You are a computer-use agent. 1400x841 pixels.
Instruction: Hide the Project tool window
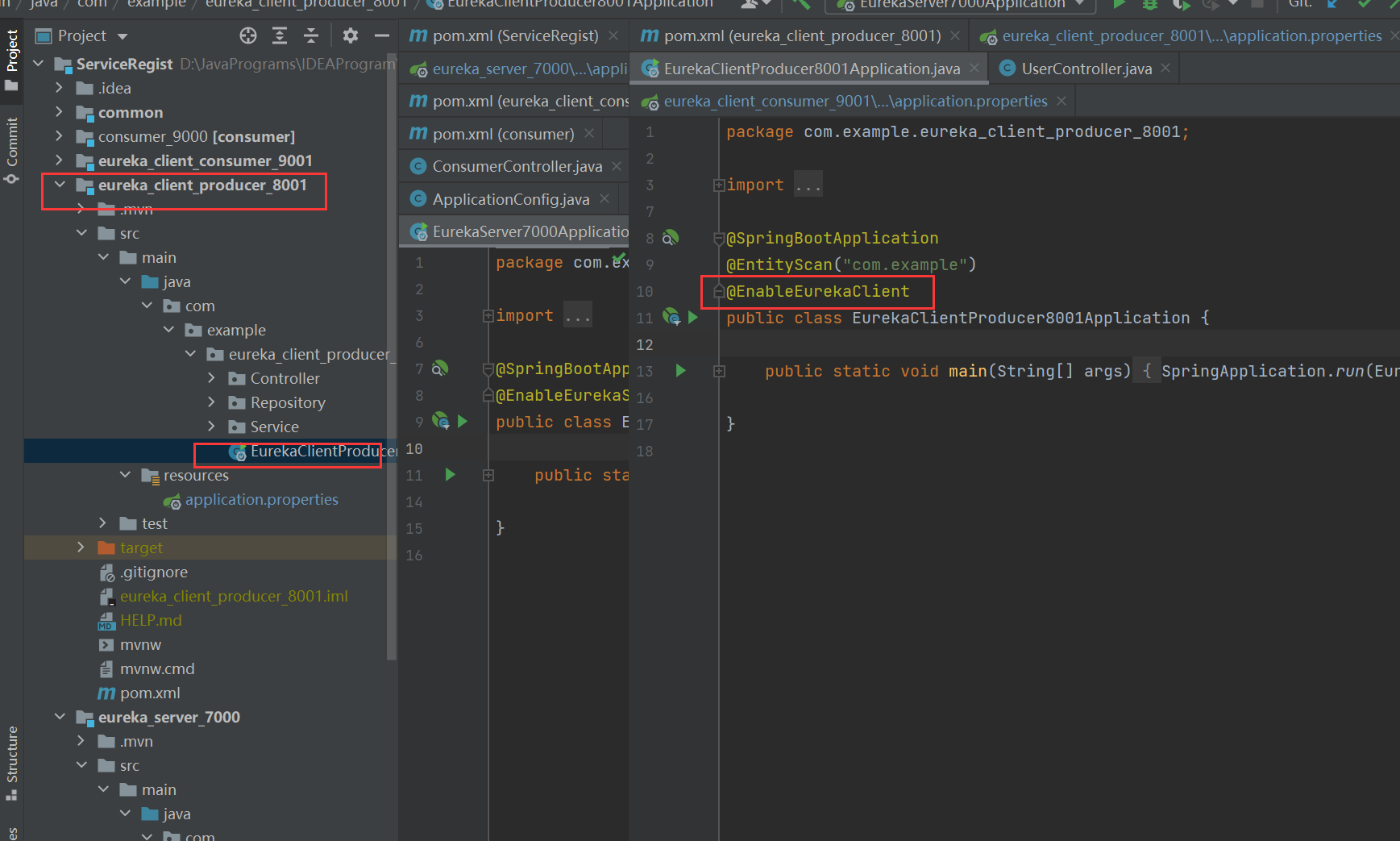pos(382,35)
